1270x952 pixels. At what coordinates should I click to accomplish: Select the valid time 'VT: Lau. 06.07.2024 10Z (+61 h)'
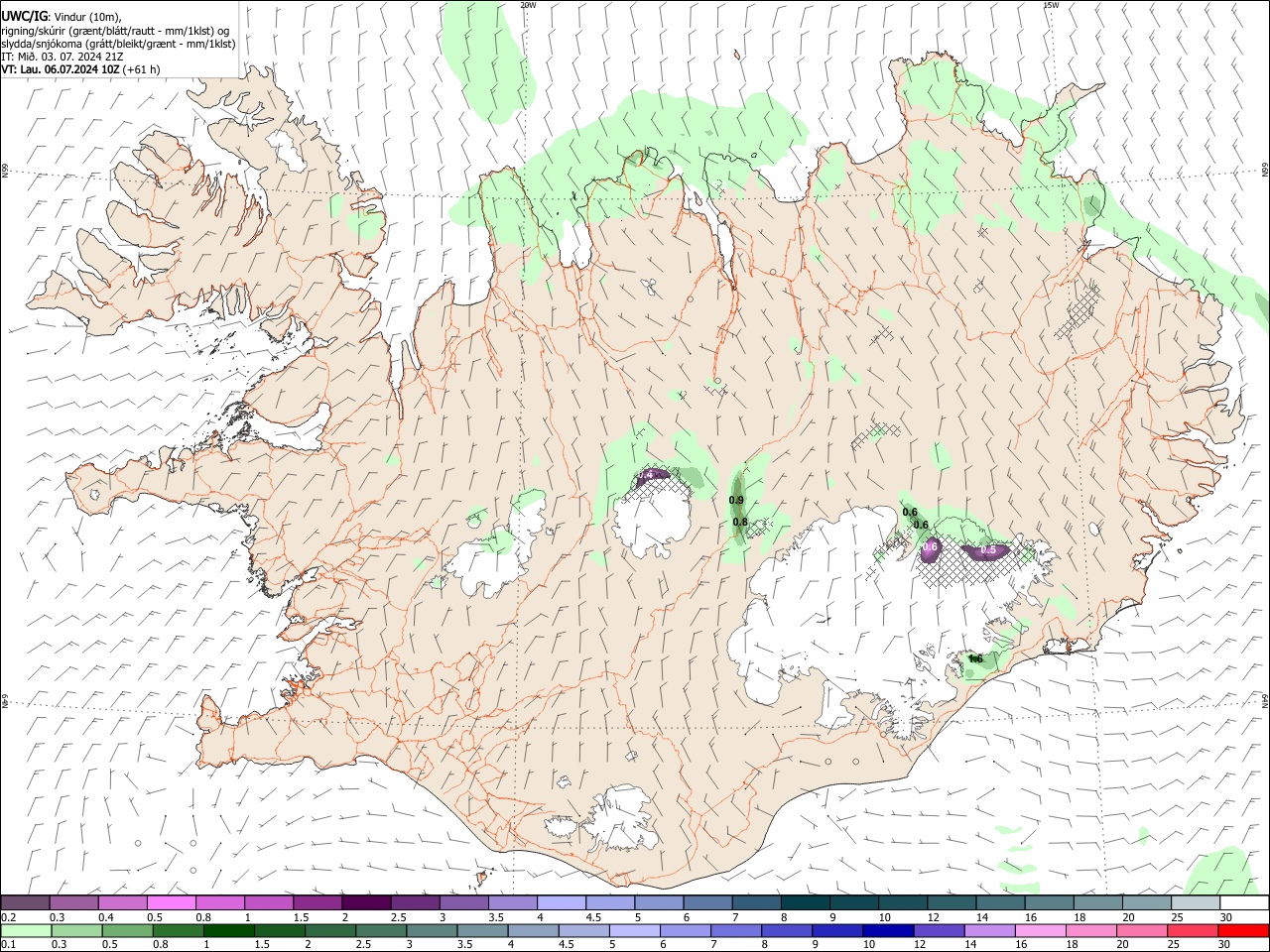click(x=80, y=69)
